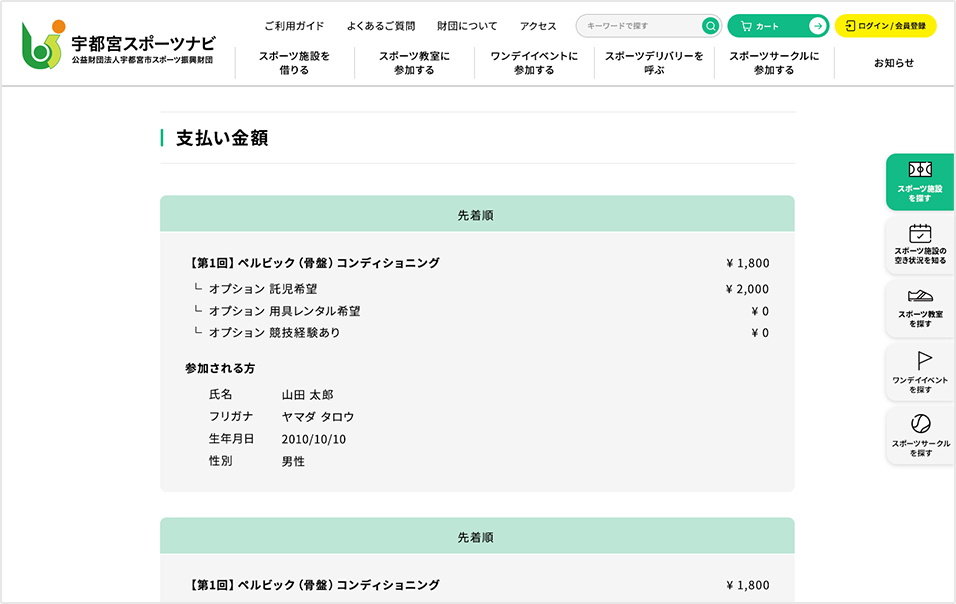The height and width of the screenshot is (604, 956).
Task: Click the login door icon
Action: (x=850, y=26)
